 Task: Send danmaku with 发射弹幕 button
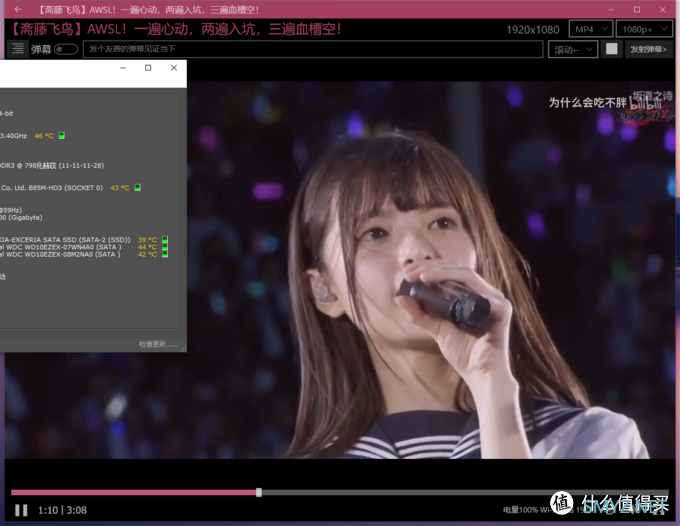coord(648,49)
